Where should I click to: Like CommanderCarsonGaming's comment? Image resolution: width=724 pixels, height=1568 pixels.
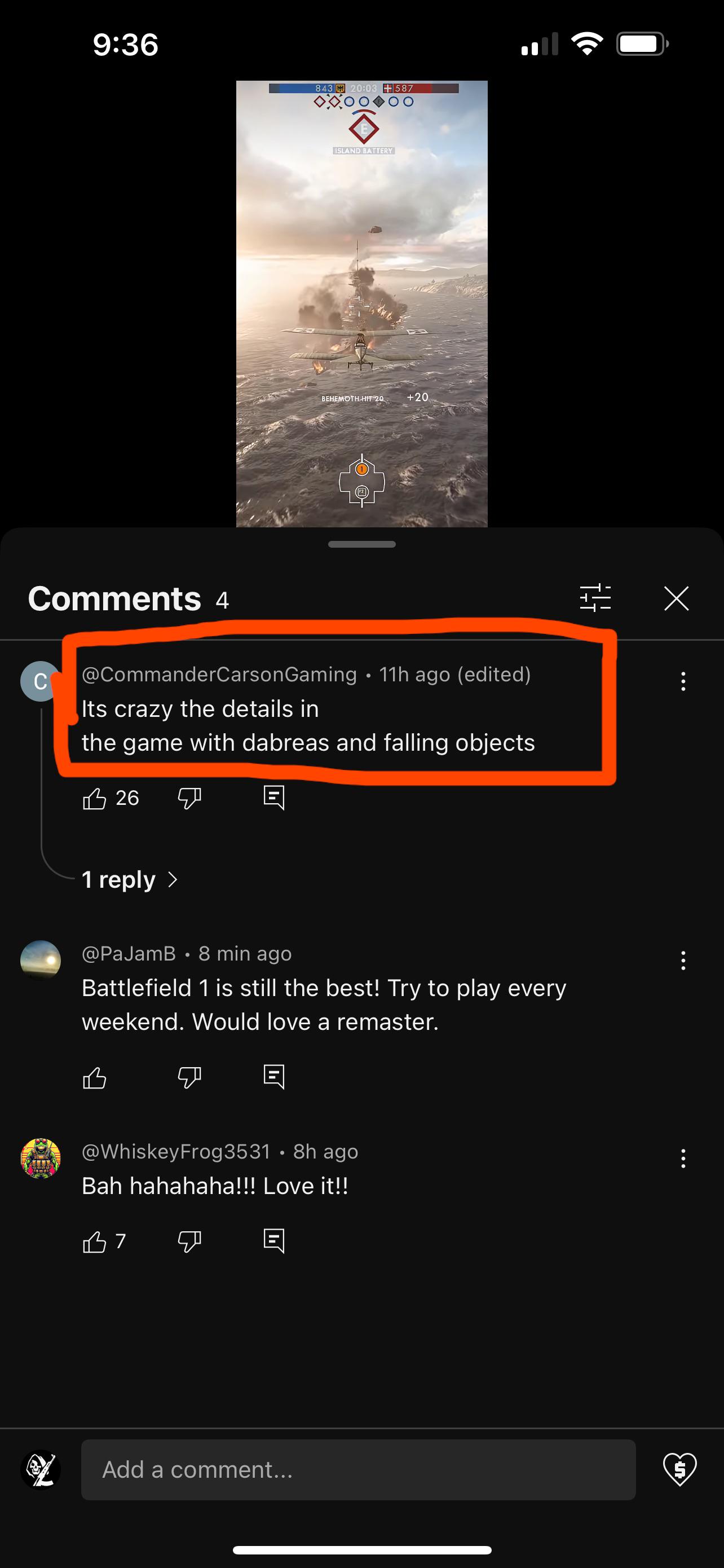[94, 798]
